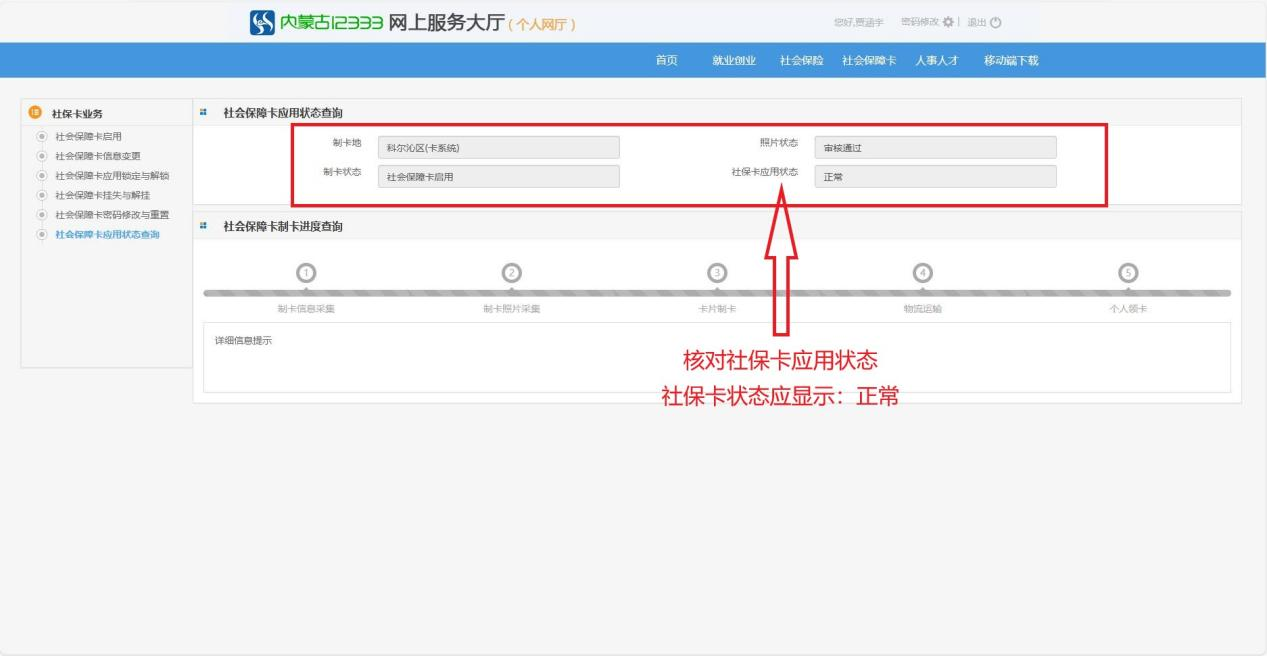This screenshot has height=656, width=1267.
Task: Open the 就业创业 navigation menu
Action: coord(733,61)
